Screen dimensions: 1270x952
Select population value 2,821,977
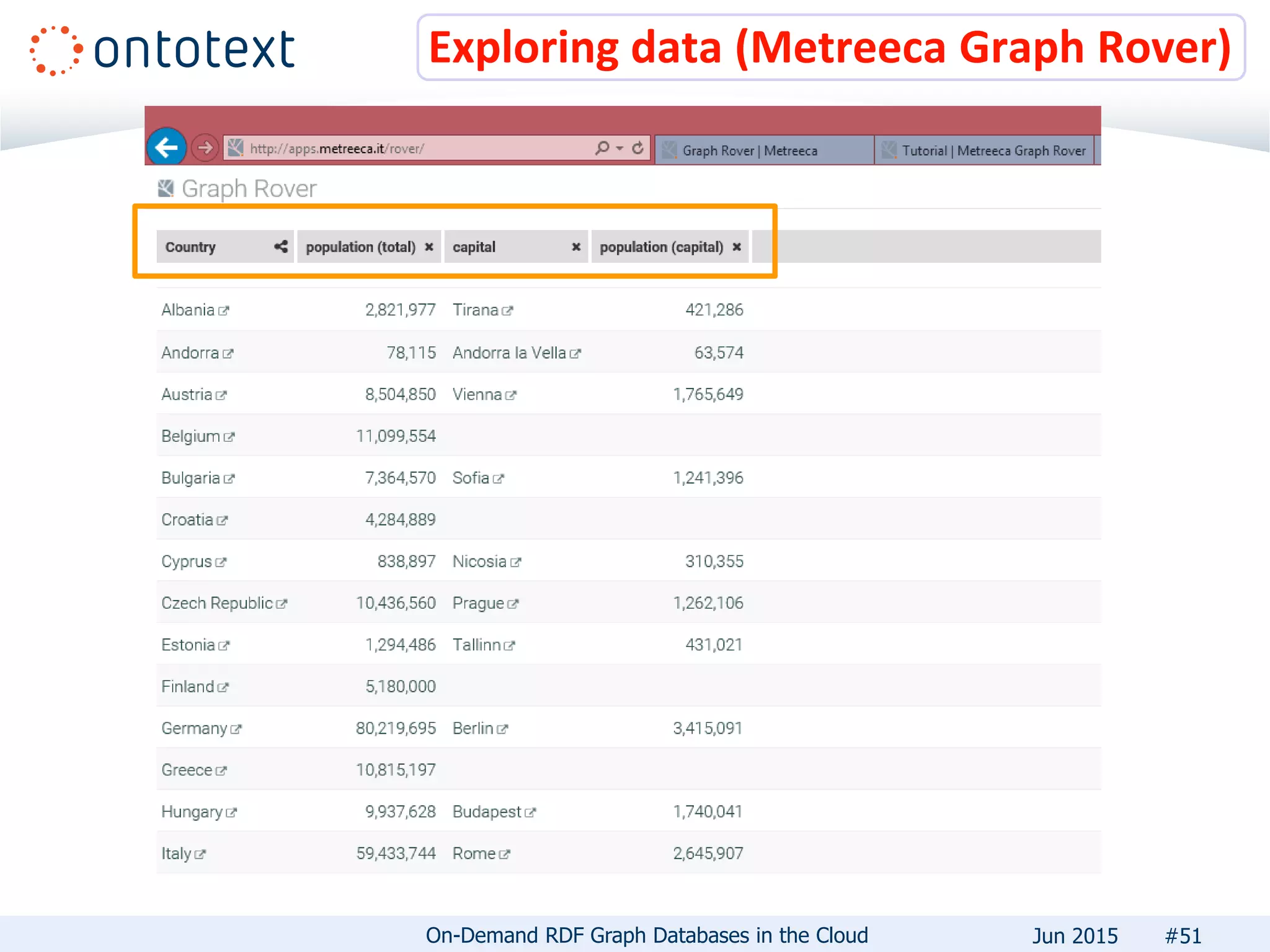coord(401,310)
